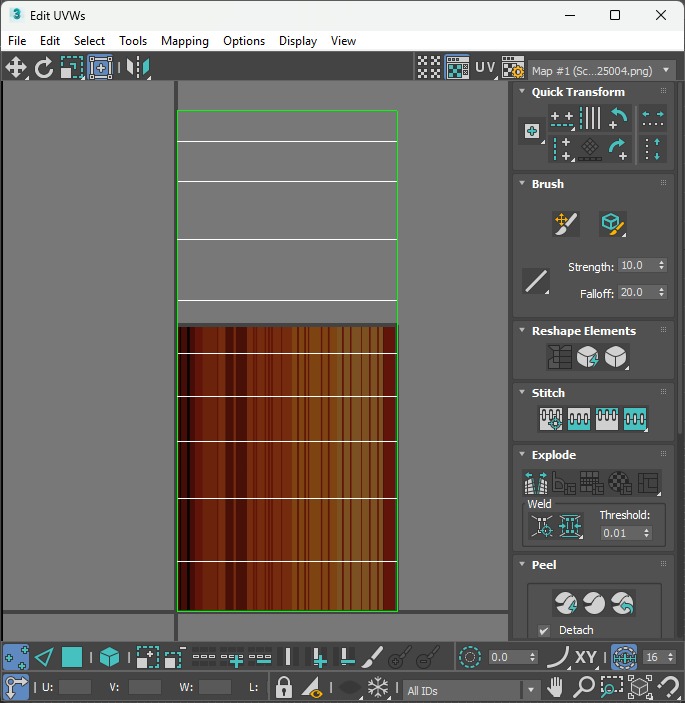Click Stitch to Source icon
The height and width of the screenshot is (703, 685).
(x=607, y=419)
